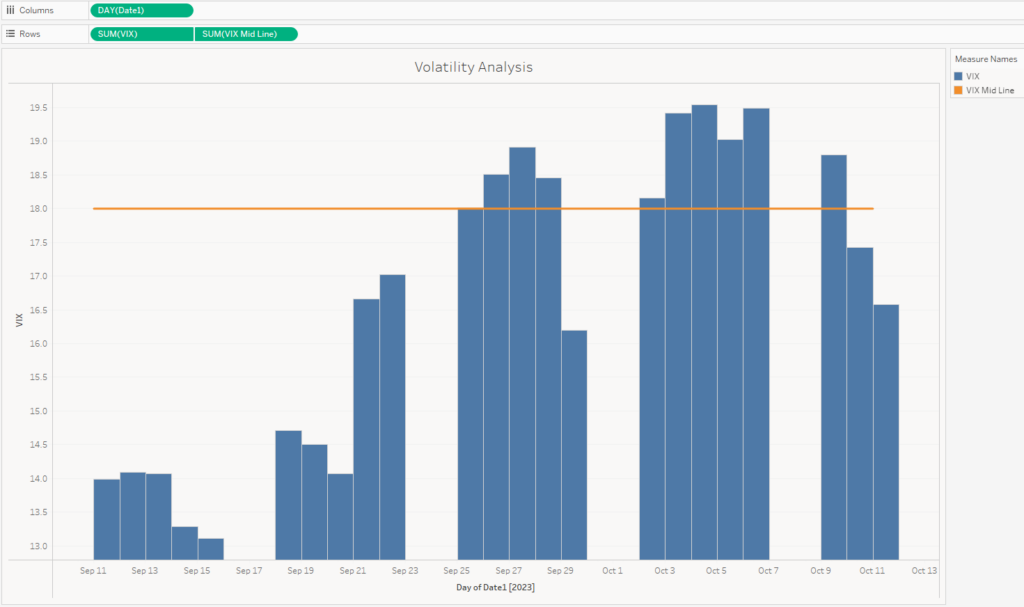Select the tallest bar near Oct 5
The height and width of the screenshot is (607, 1024).
pos(703,300)
